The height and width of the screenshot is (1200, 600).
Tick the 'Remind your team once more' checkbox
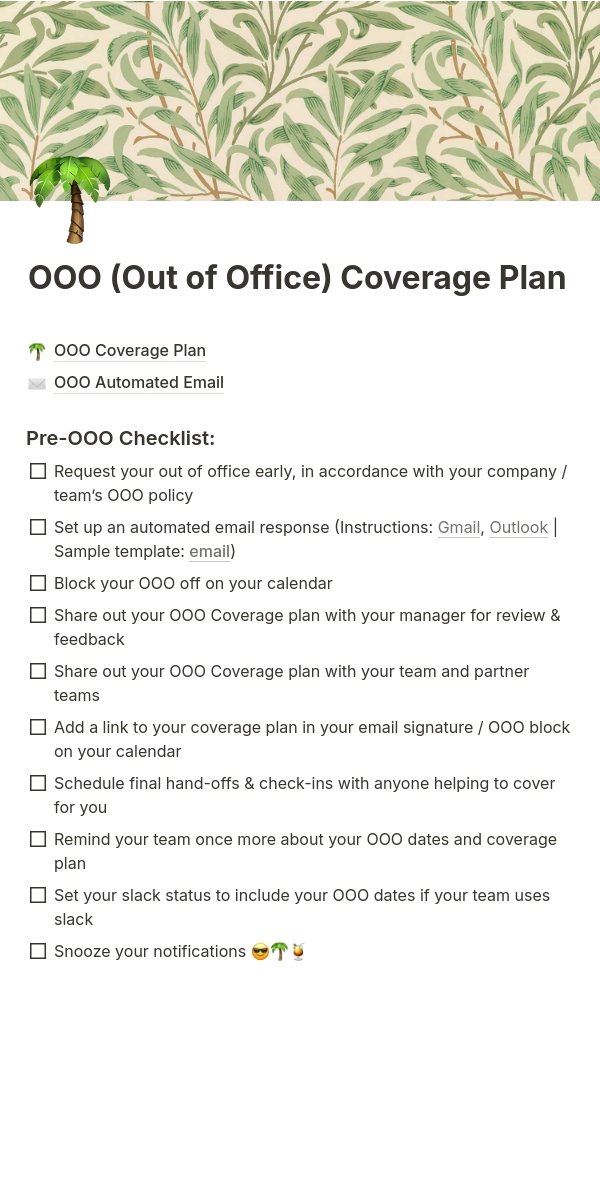click(x=38, y=839)
